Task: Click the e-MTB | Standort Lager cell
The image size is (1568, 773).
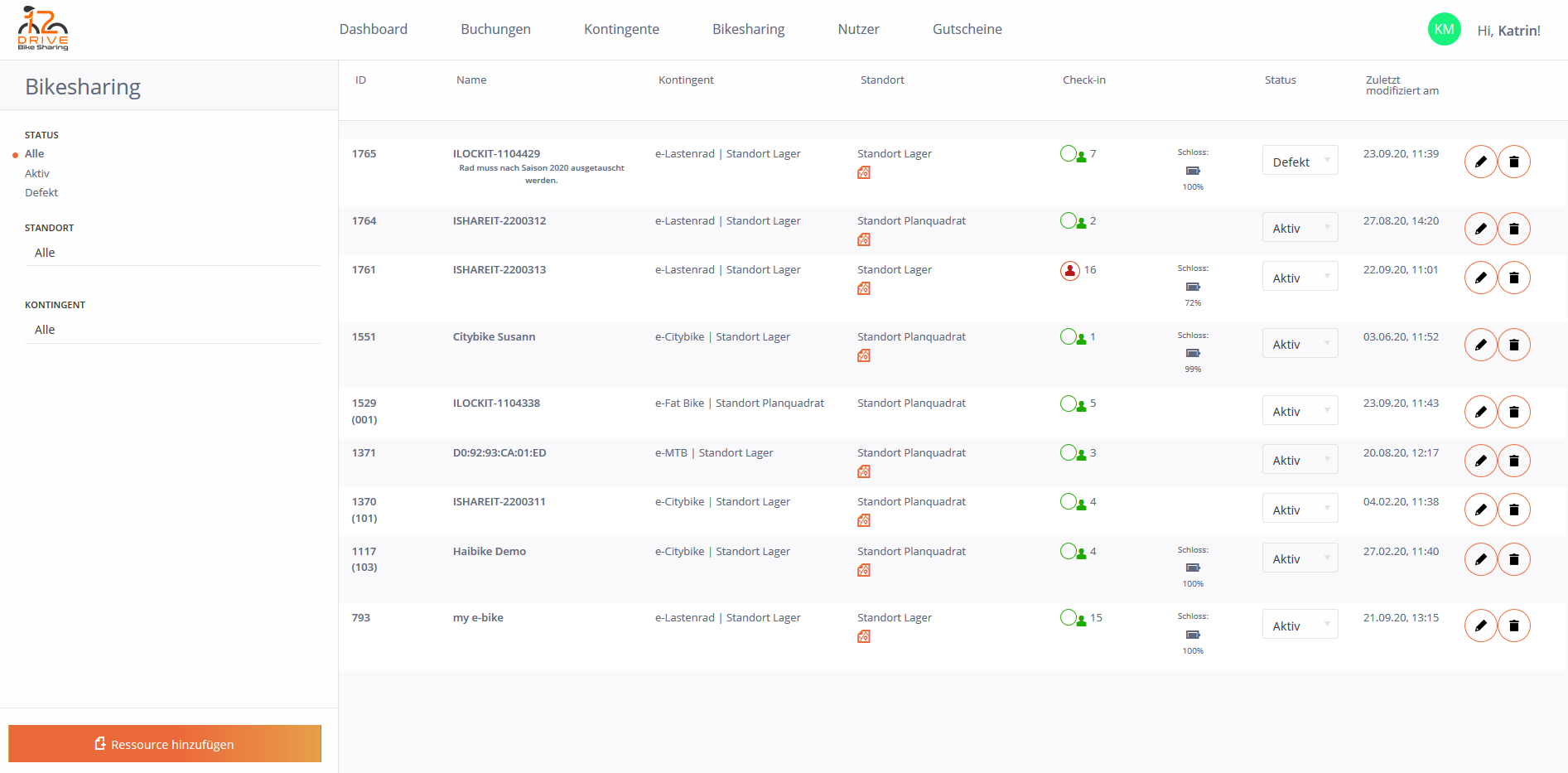Action: 714,452
